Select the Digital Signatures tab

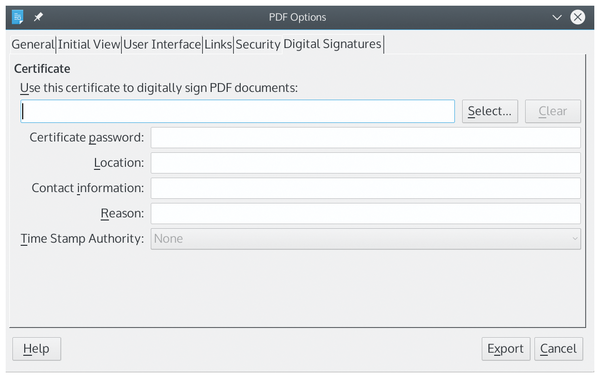[x=332, y=44]
